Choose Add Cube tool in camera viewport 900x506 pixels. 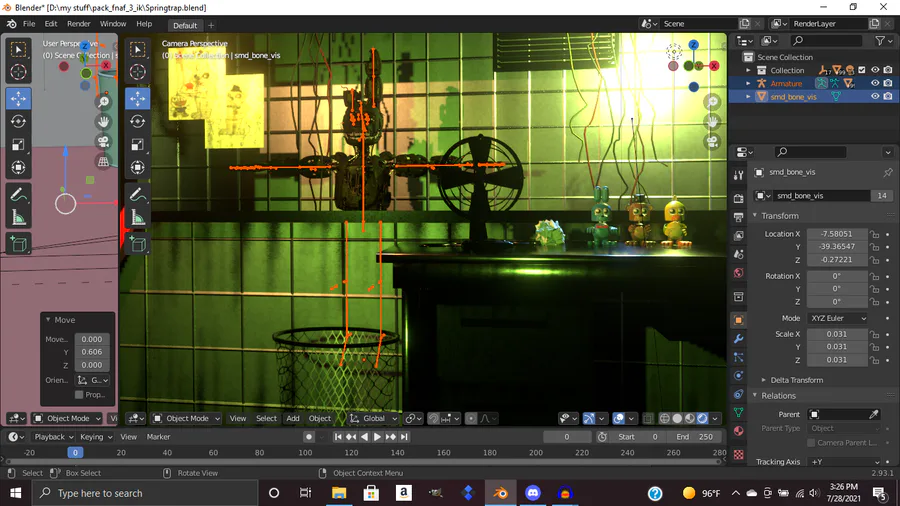click(x=138, y=244)
